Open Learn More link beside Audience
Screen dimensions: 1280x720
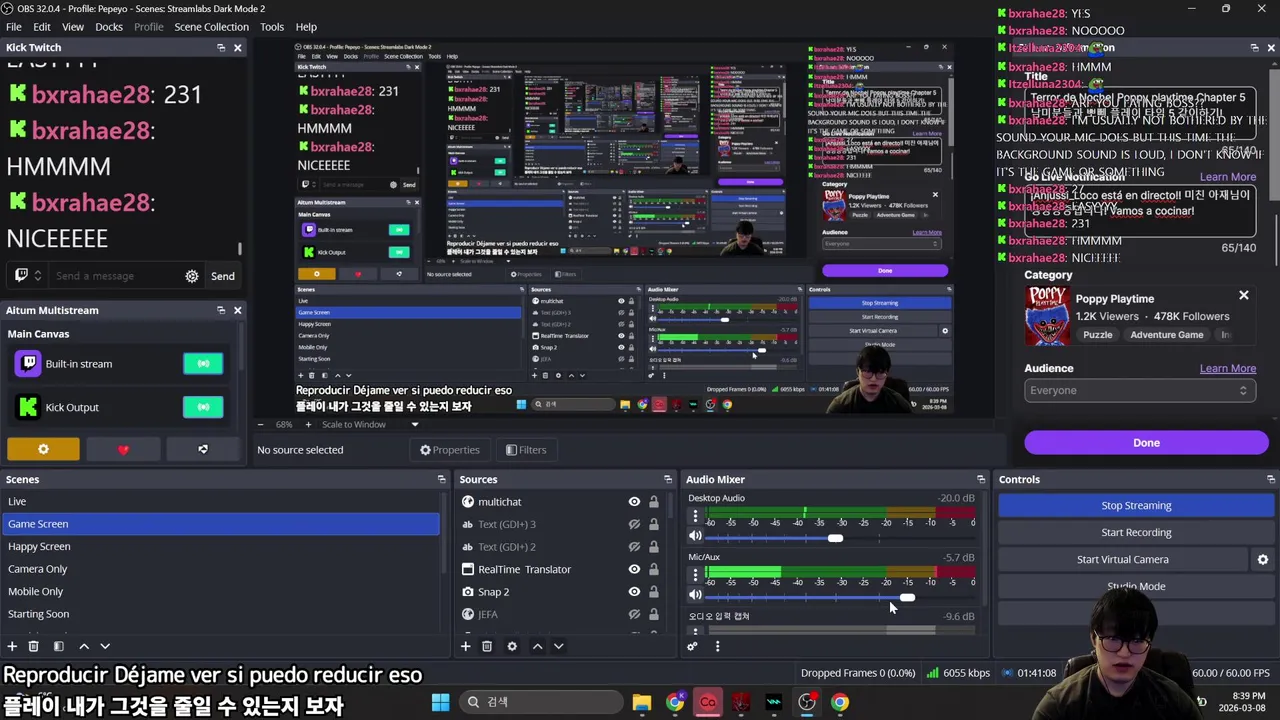tap(1227, 368)
